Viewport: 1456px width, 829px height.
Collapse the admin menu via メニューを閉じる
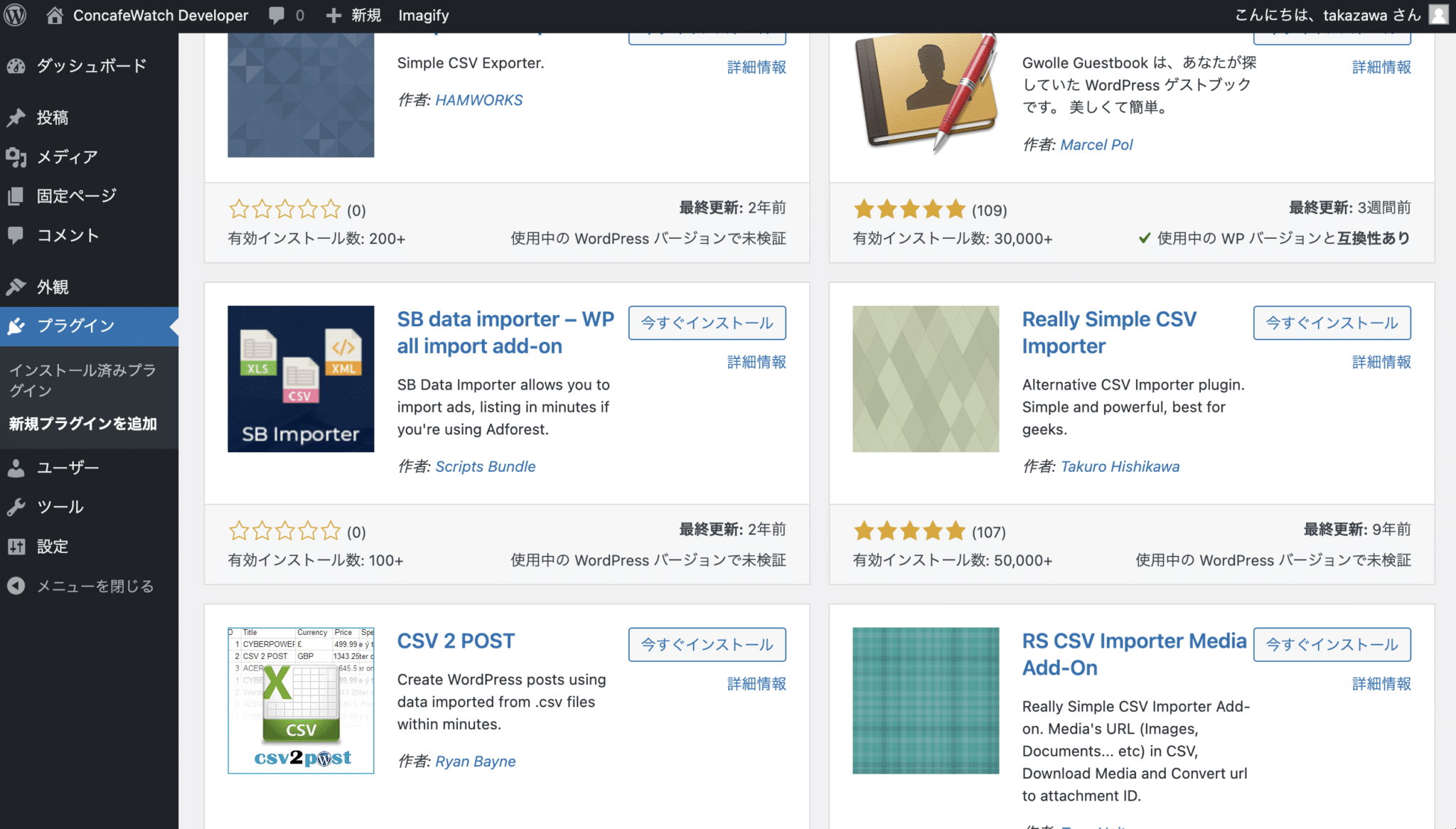click(x=82, y=586)
